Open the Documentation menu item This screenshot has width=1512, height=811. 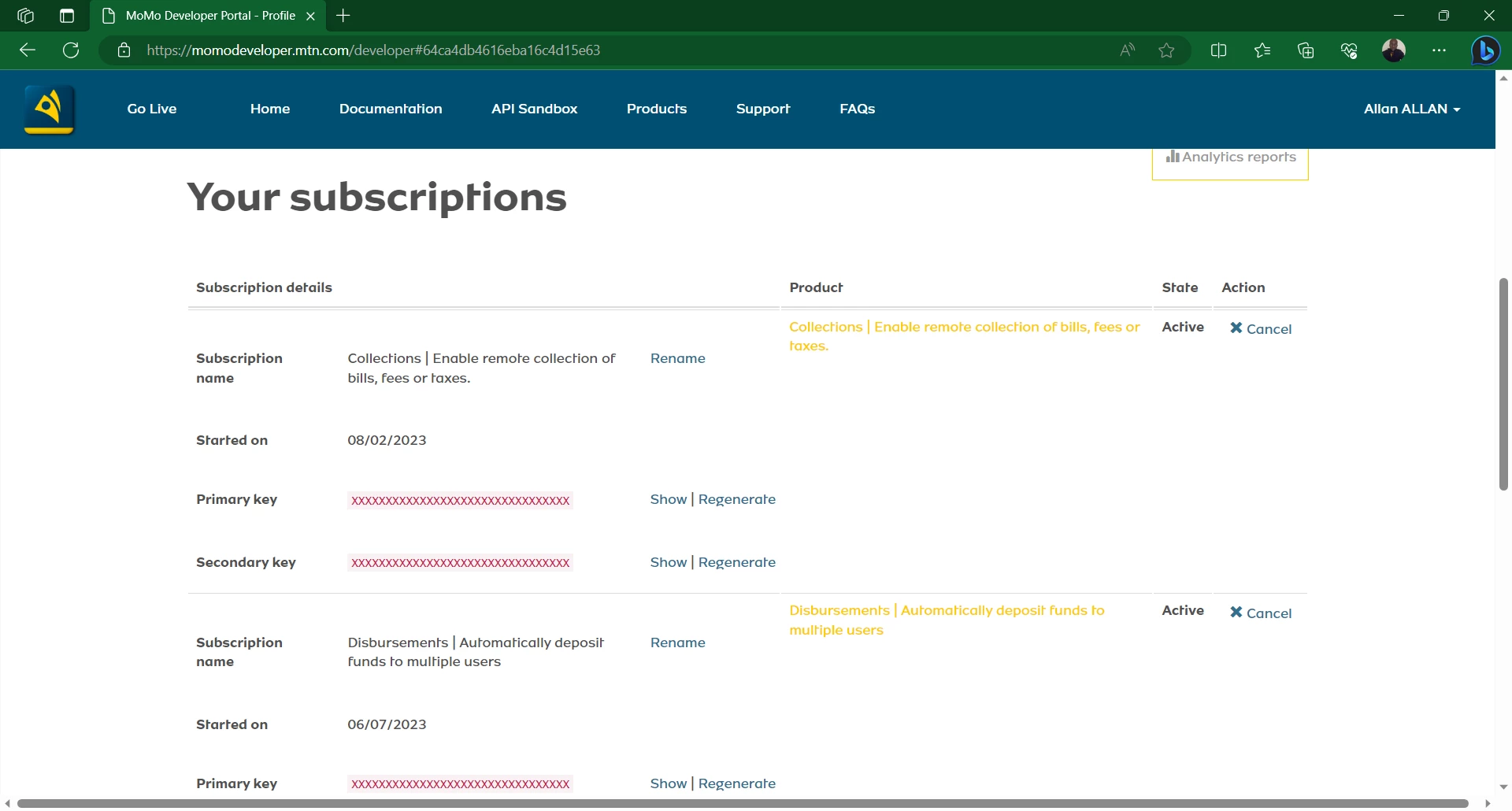[x=391, y=109]
